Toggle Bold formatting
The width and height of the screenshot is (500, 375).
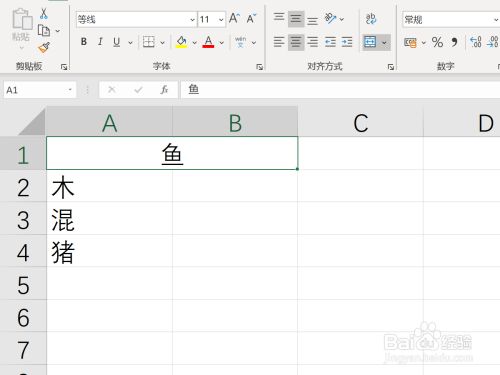[x=84, y=42]
